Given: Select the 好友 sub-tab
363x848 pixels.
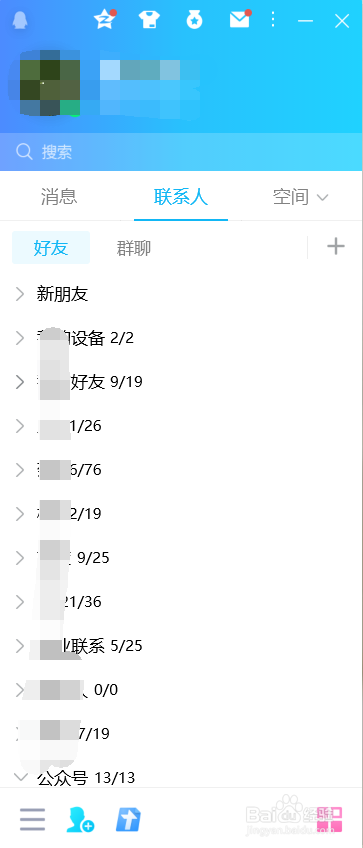Looking at the screenshot, I should coord(51,248).
